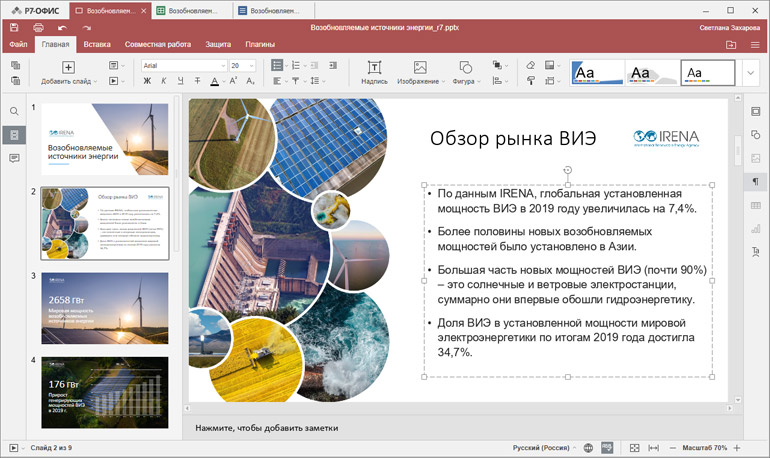Toggle underline formatting (Ч) in toolbar
The image size is (770, 458).
click(x=180, y=81)
